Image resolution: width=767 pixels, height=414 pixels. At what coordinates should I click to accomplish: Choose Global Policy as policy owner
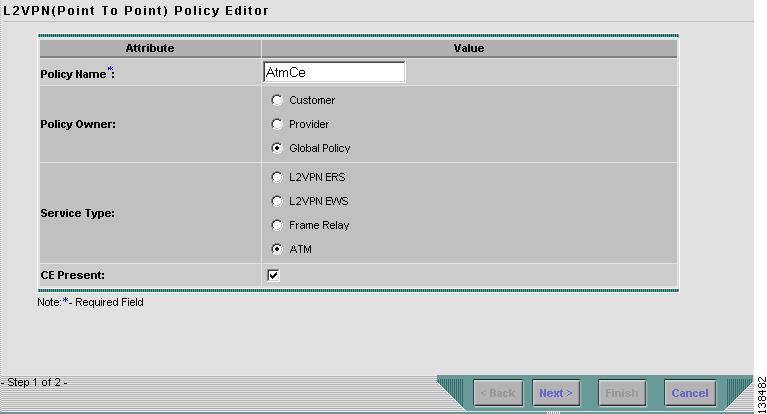point(277,148)
